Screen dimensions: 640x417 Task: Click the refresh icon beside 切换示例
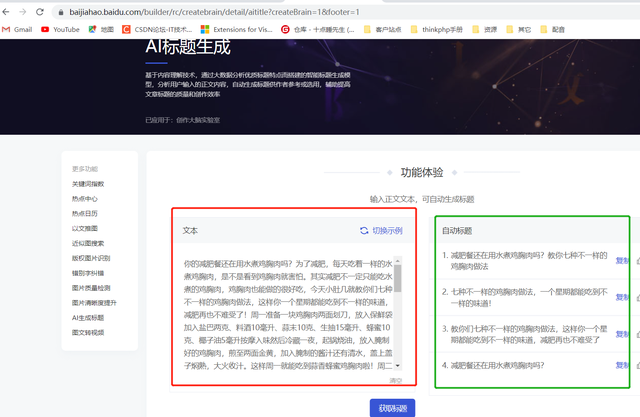364,231
